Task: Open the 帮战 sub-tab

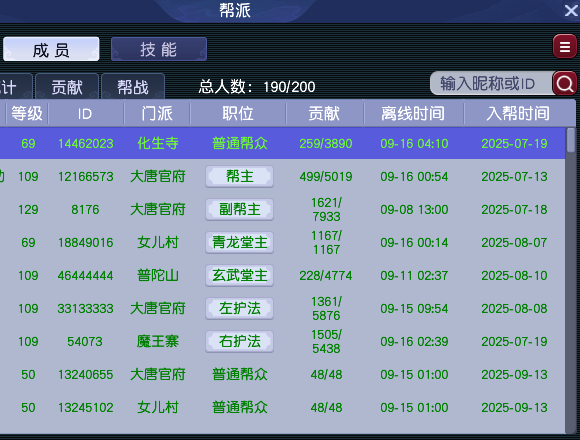Action: (x=133, y=87)
